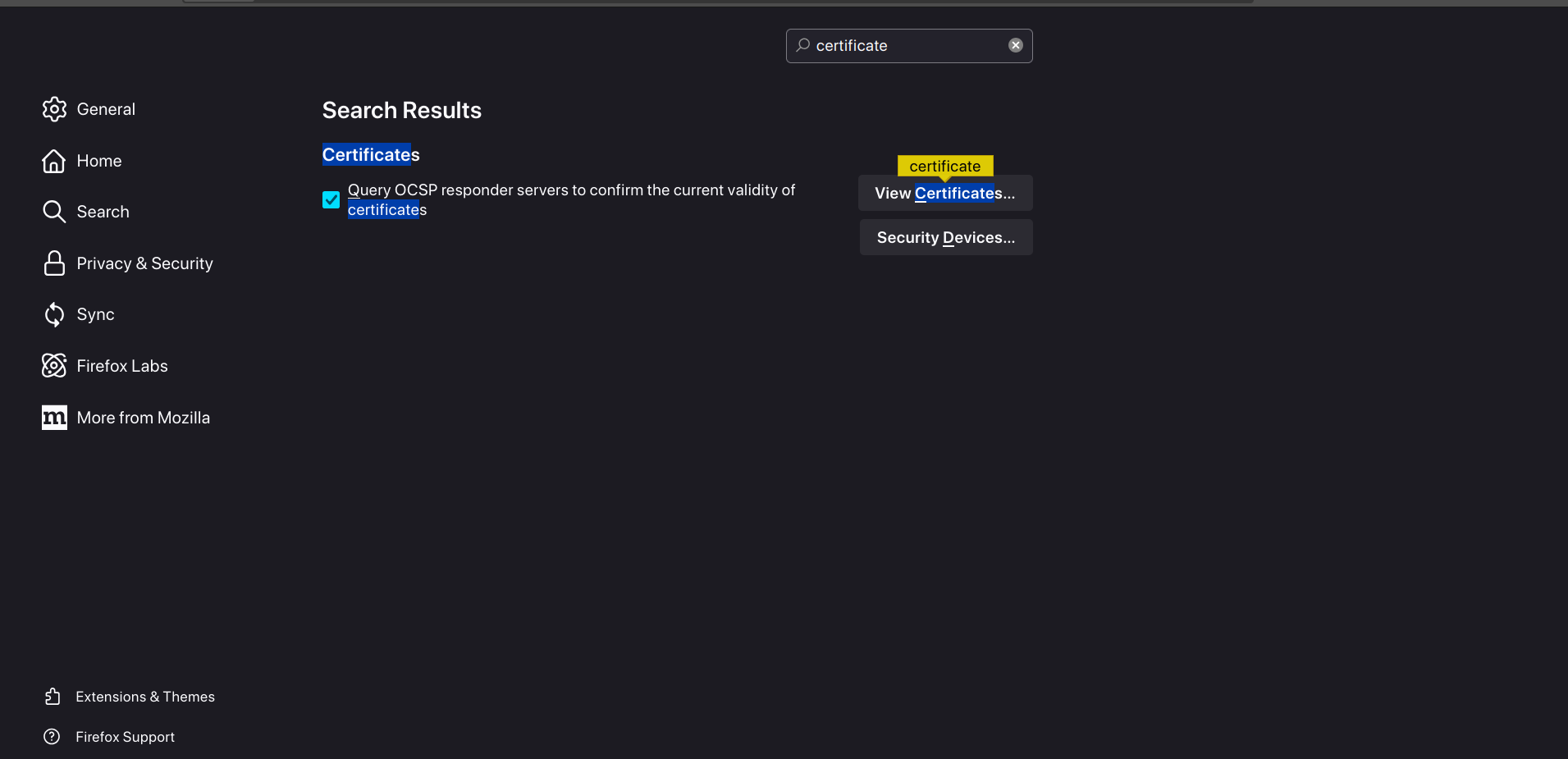Clear the certificate search text

tap(1016, 46)
